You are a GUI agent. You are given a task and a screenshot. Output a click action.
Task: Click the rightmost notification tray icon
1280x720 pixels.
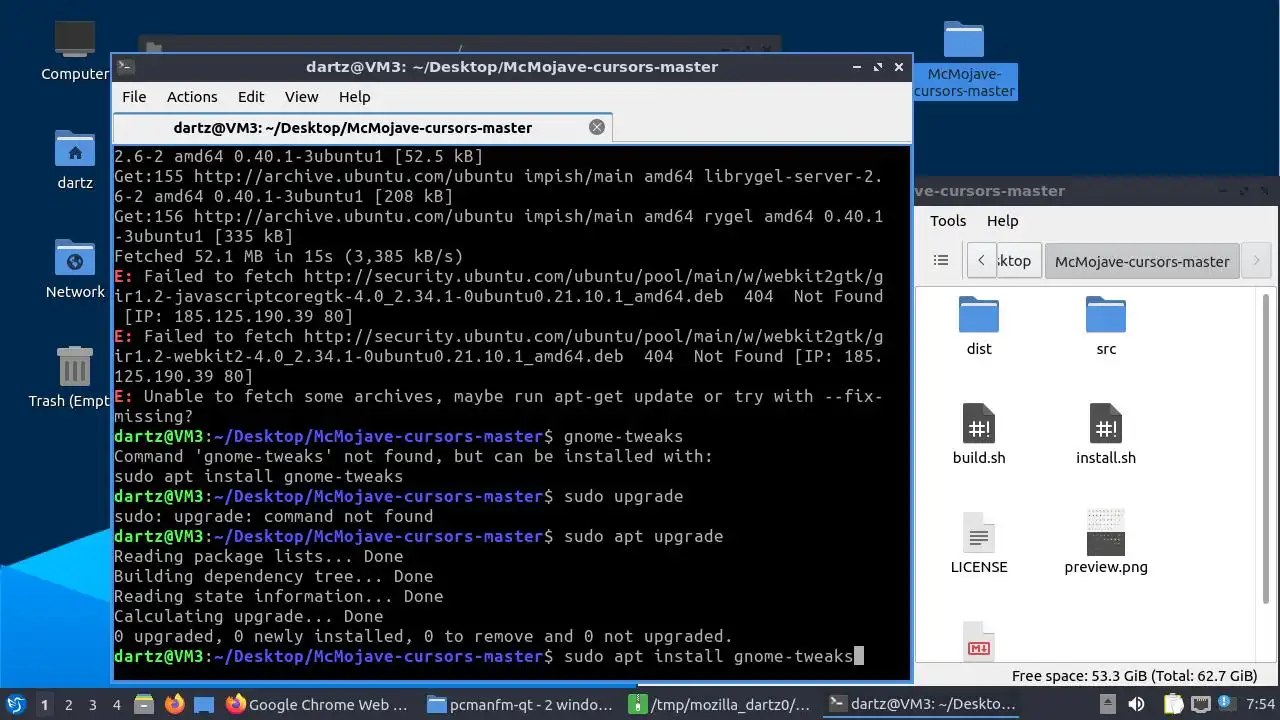click(1226, 703)
